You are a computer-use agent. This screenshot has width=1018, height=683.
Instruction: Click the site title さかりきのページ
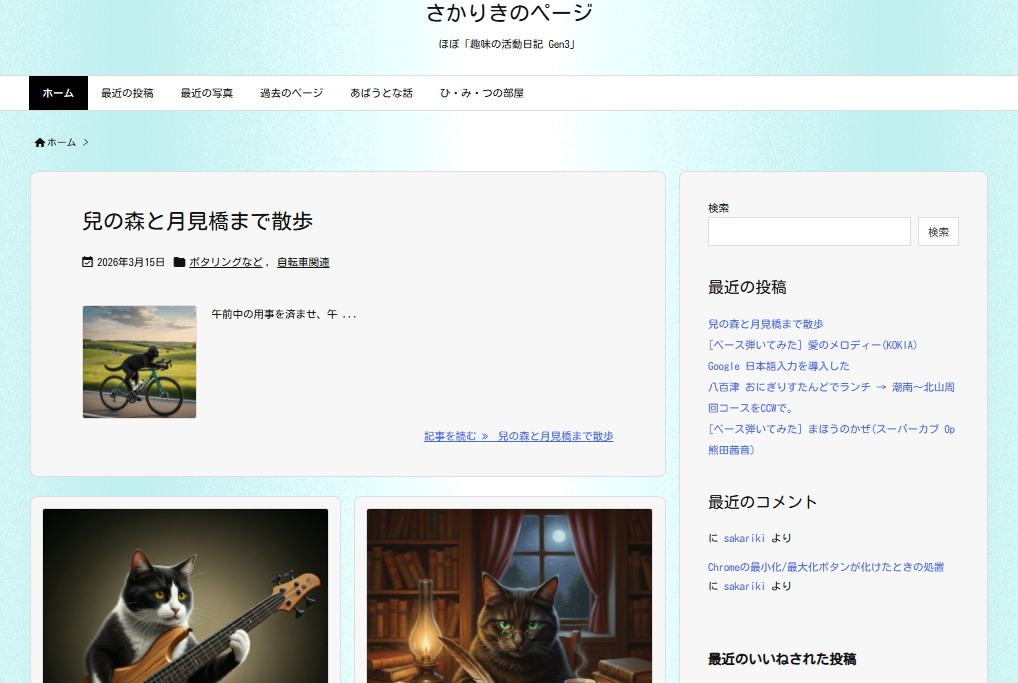tap(509, 13)
